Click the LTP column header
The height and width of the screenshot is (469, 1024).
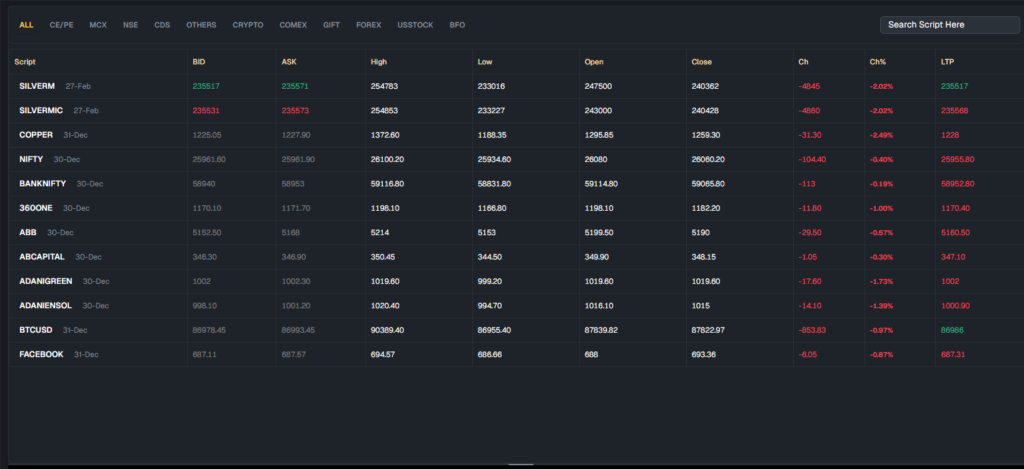(x=947, y=62)
